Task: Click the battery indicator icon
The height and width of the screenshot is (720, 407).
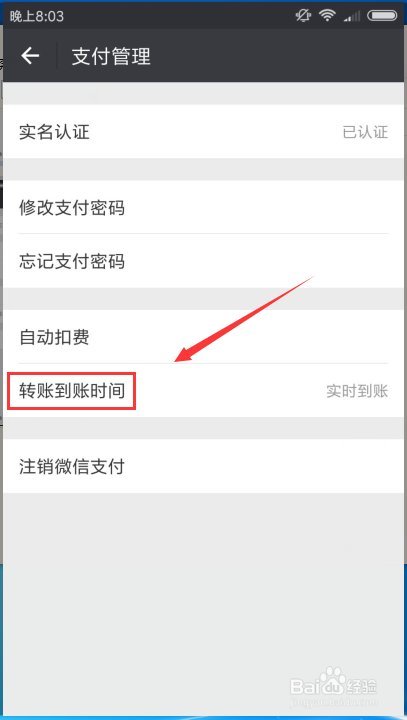Action: pos(382,16)
